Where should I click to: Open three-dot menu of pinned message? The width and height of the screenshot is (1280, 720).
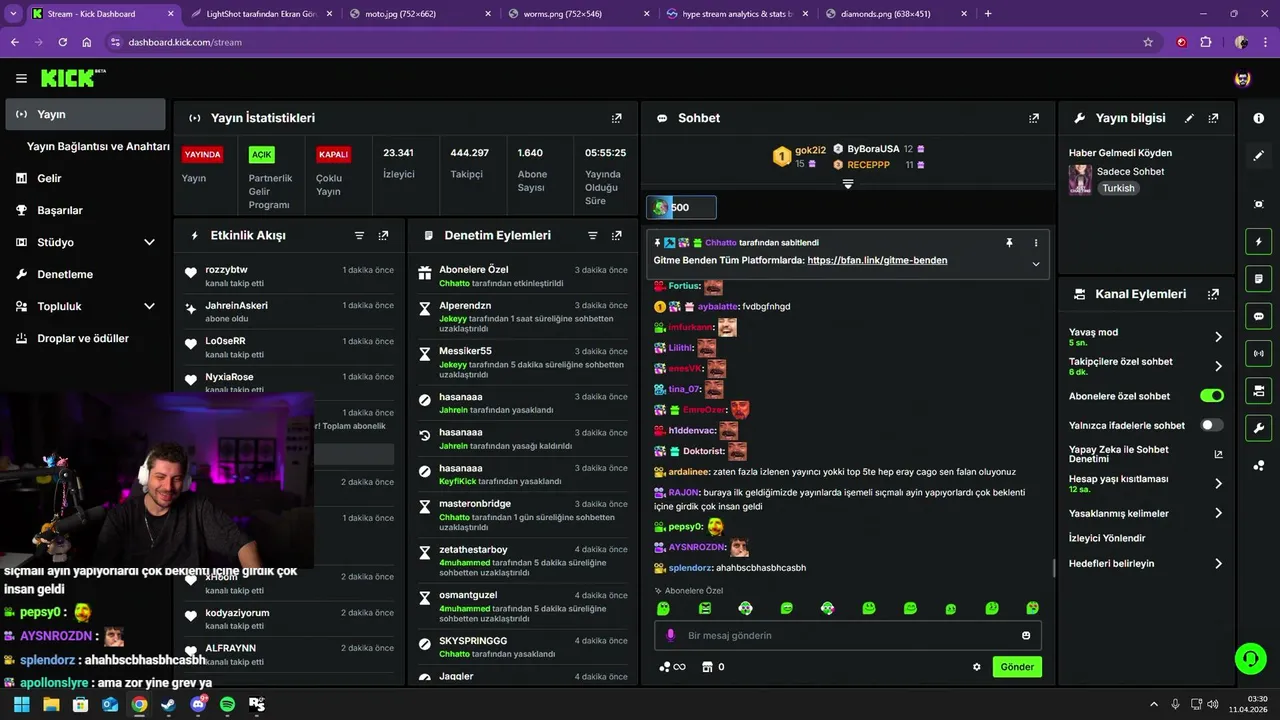(x=1035, y=243)
